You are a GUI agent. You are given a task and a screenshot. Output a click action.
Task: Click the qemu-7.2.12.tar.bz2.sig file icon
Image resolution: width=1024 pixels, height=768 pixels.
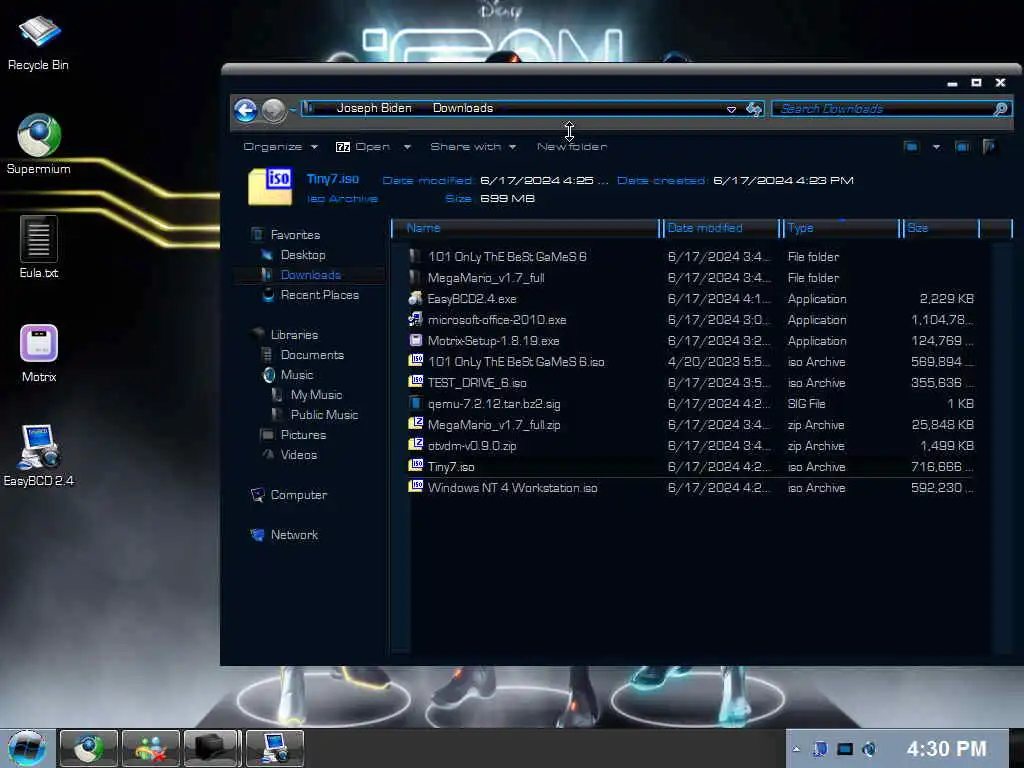[415, 403]
